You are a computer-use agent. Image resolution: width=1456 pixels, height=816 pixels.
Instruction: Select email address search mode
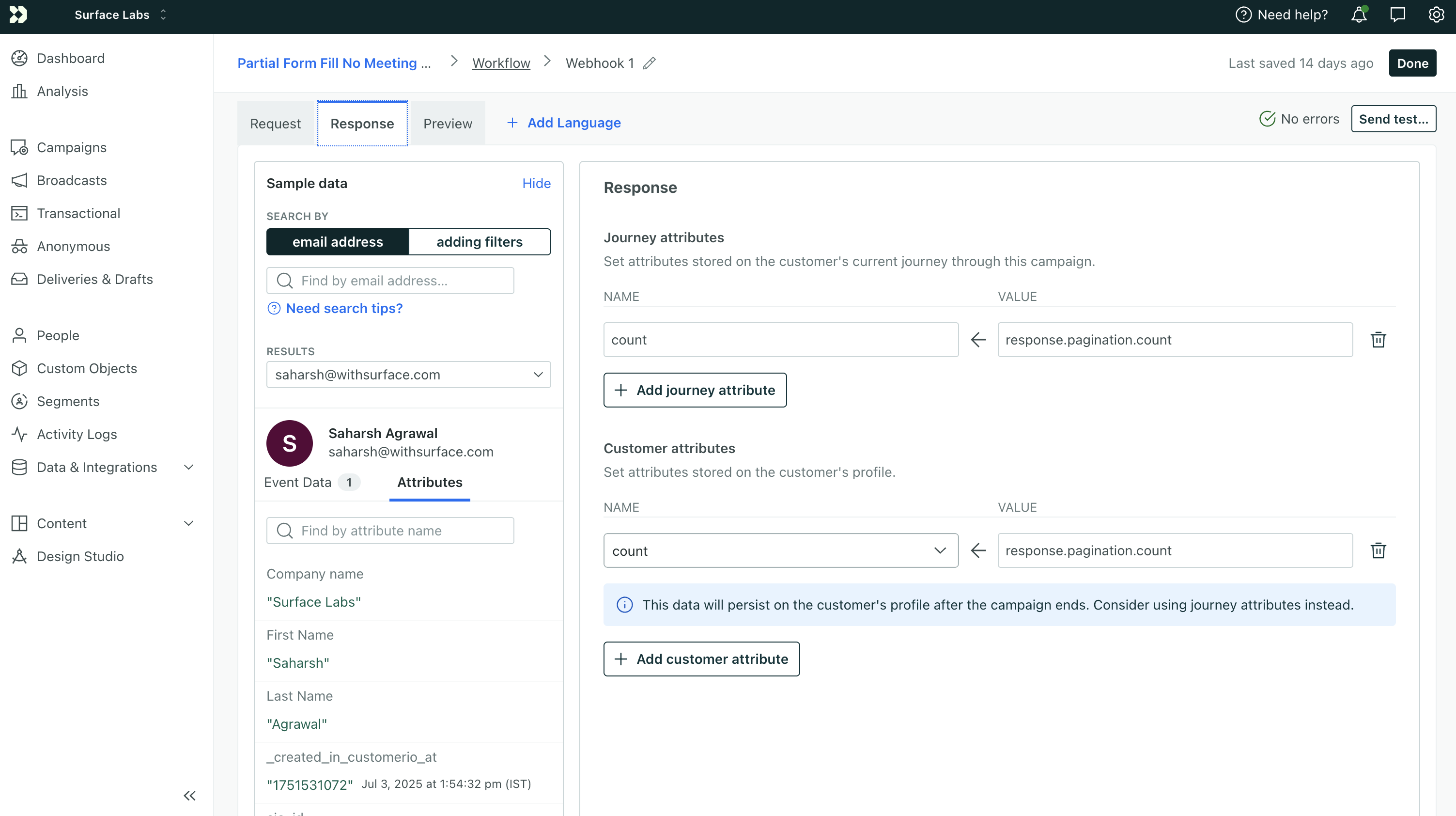(338, 241)
